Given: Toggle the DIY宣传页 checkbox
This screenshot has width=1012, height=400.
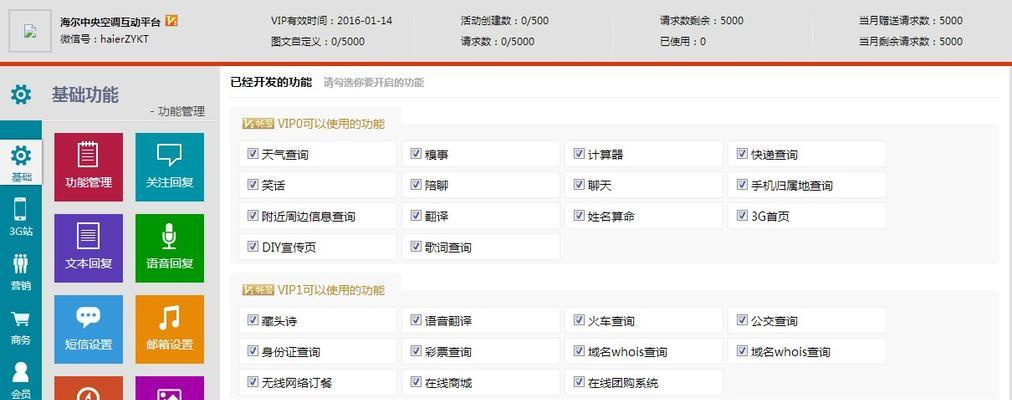Looking at the screenshot, I should coord(252,246).
